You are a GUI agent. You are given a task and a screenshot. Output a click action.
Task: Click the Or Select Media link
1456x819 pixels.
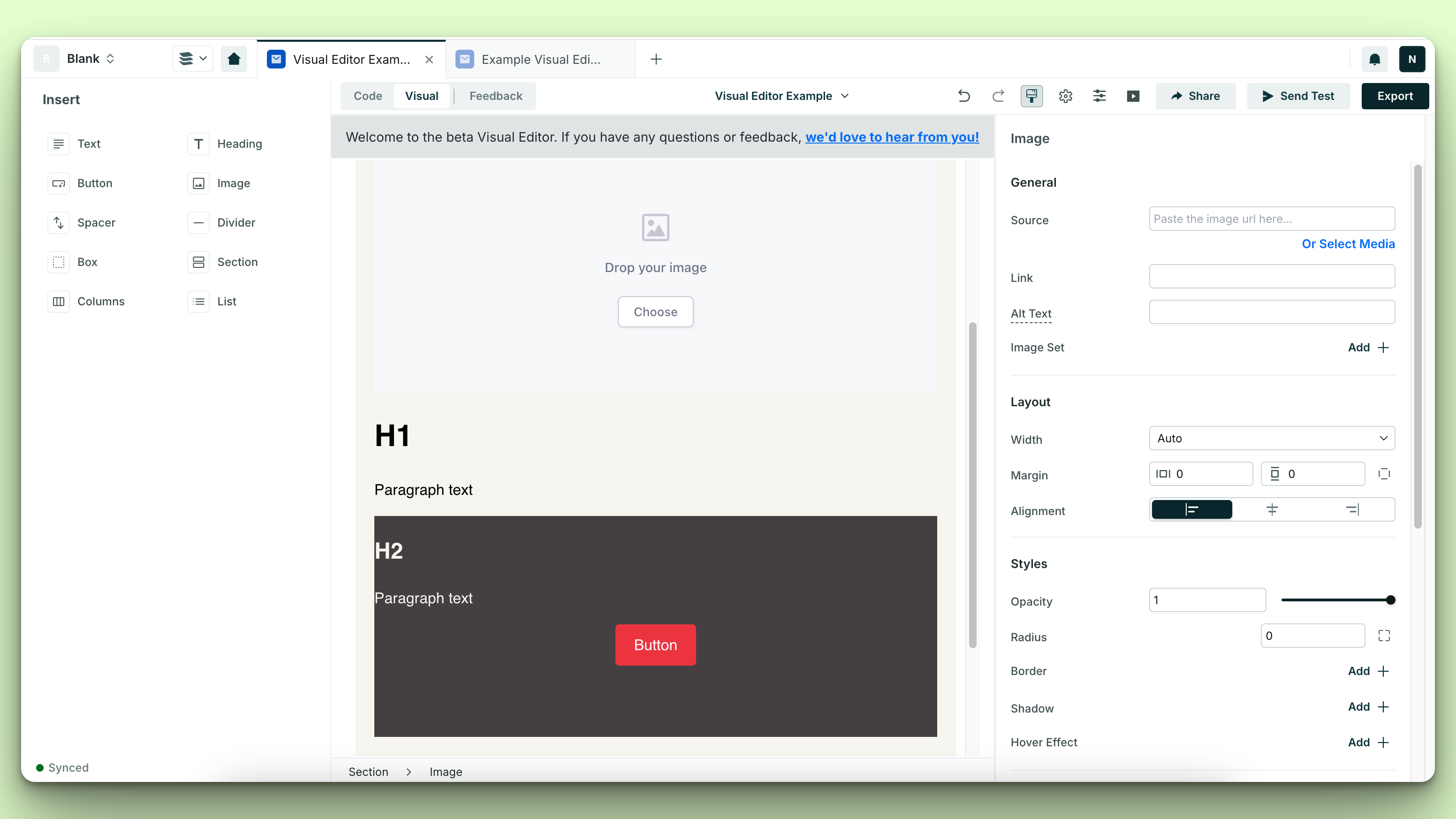[x=1348, y=244]
